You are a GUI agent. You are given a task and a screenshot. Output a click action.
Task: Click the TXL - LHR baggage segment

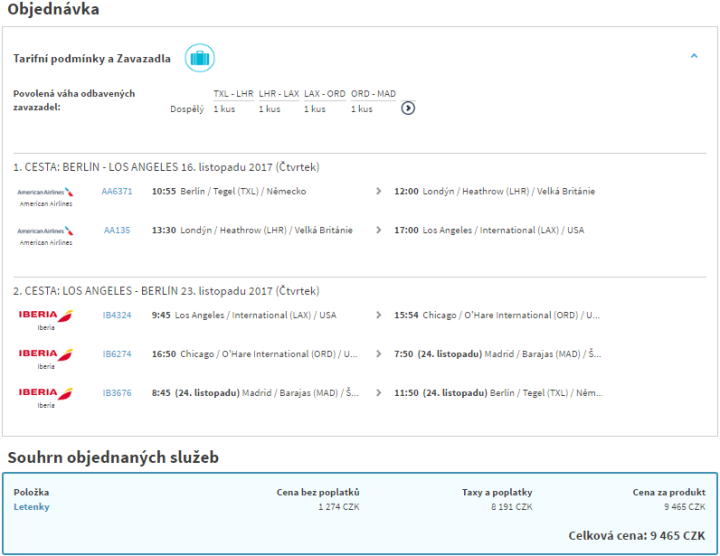click(233, 94)
